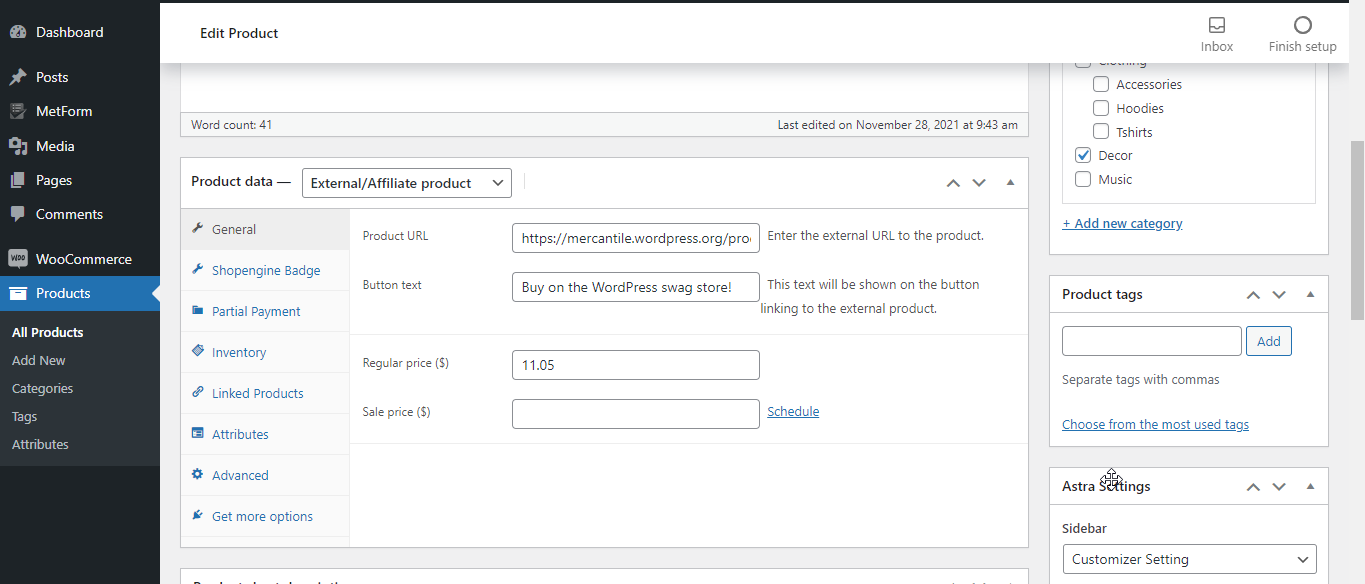
Task: Collapse the Product tags panel
Action: 1310,295
